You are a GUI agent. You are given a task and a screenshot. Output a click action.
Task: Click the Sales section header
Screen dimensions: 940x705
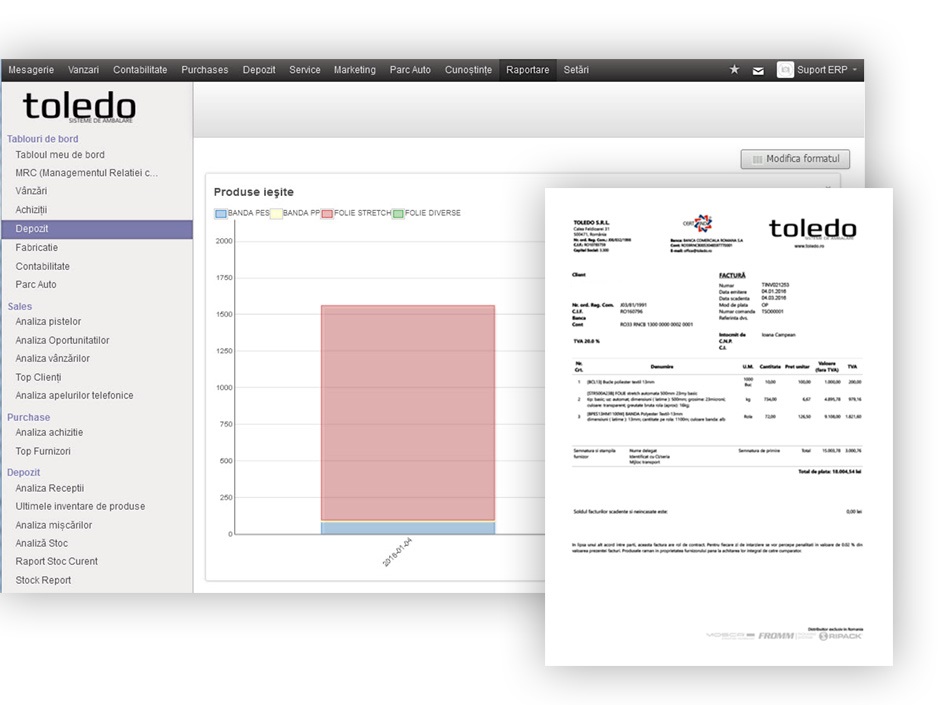20,306
